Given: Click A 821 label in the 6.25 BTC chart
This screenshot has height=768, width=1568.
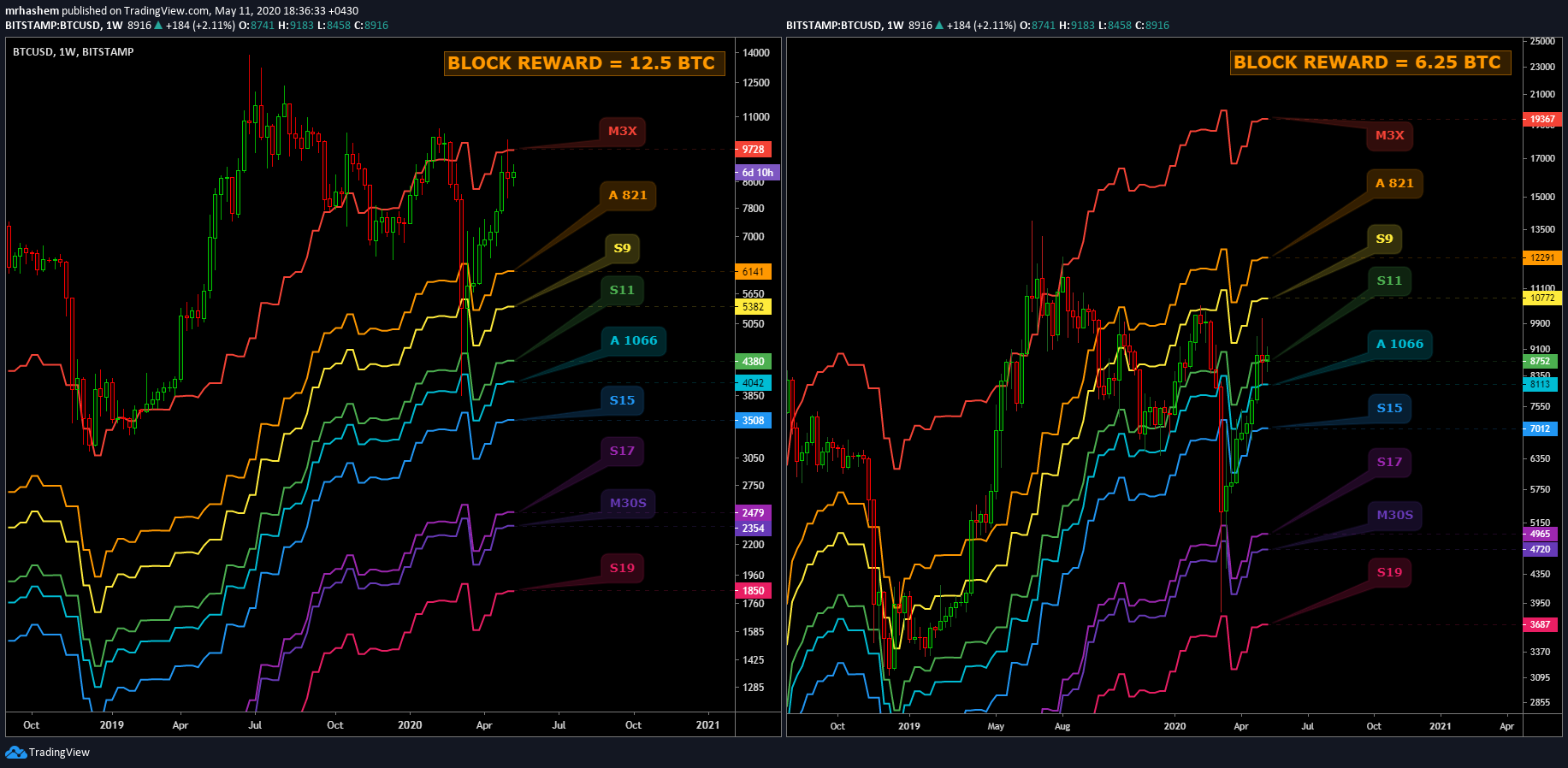Looking at the screenshot, I should coord(1394,183).
